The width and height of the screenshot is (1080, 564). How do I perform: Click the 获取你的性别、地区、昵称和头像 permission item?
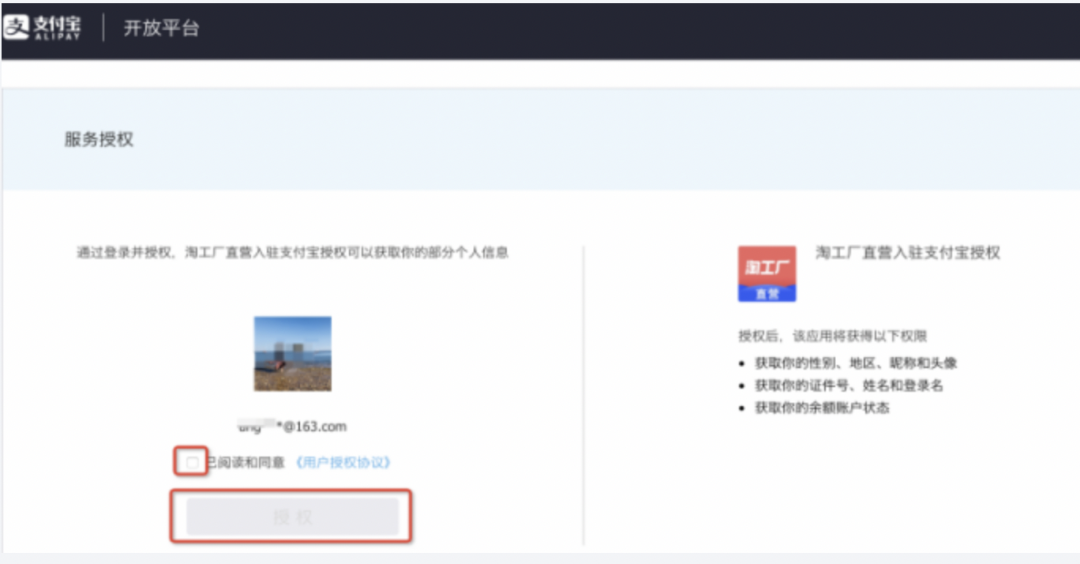(856, 363)
